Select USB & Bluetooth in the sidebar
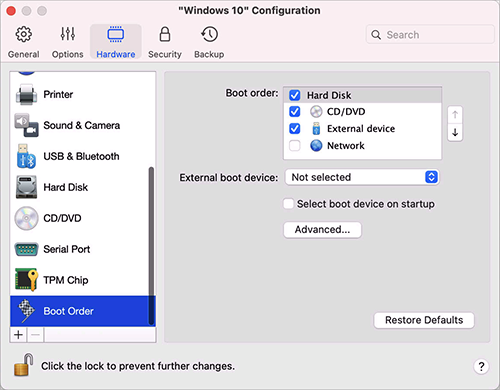Screen dimensions: 500x390 (83, 156)
